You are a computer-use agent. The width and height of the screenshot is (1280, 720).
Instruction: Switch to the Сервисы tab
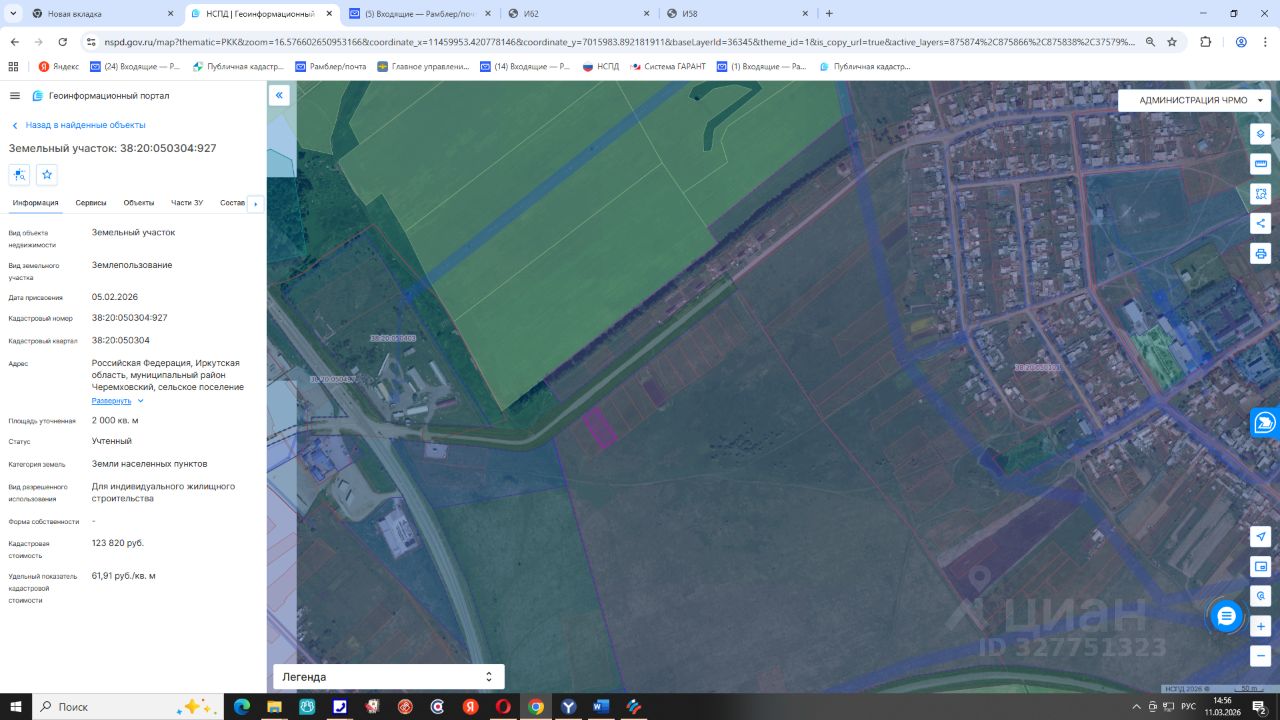(91, 203)
